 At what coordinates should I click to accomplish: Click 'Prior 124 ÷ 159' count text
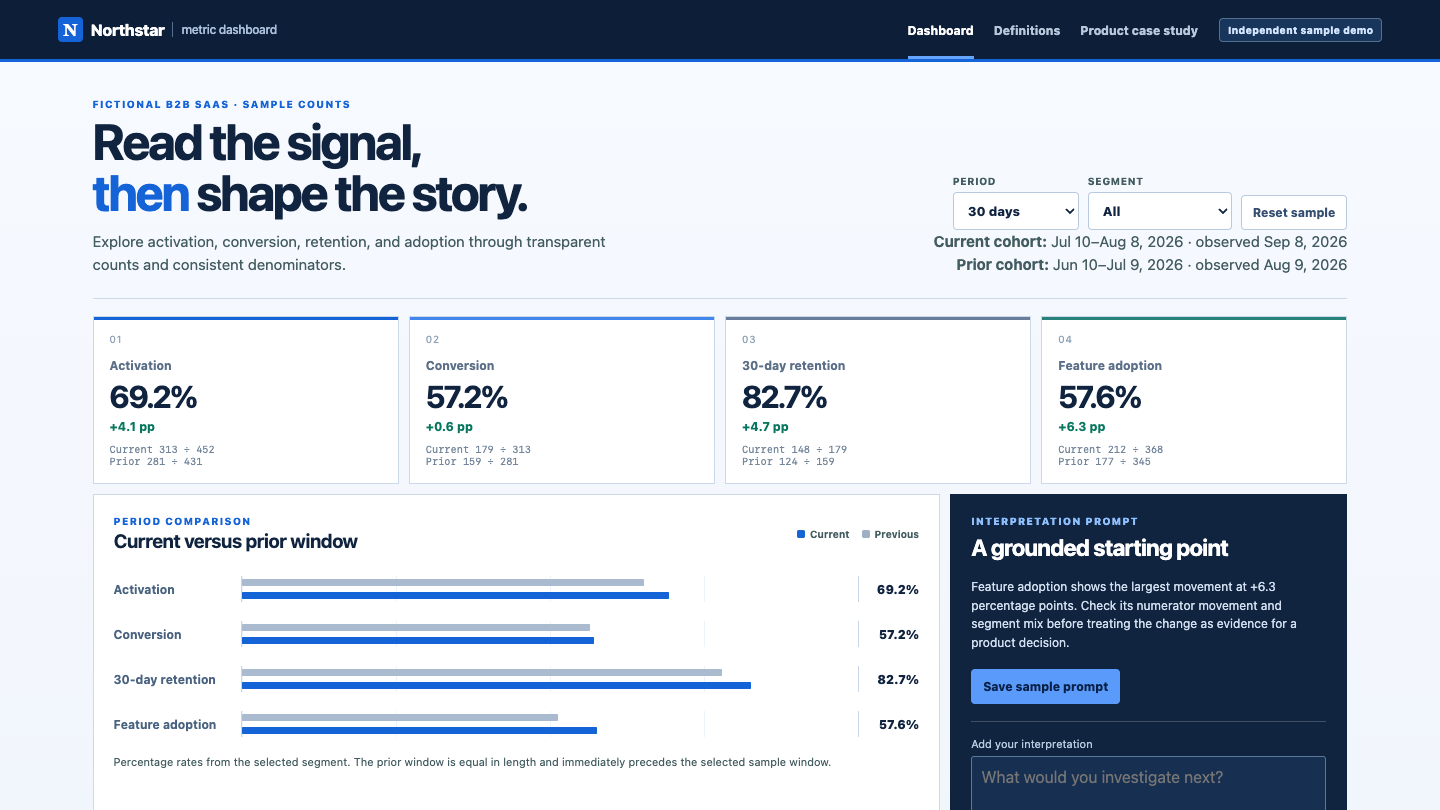pyautogui.click(x=788, y=462)
